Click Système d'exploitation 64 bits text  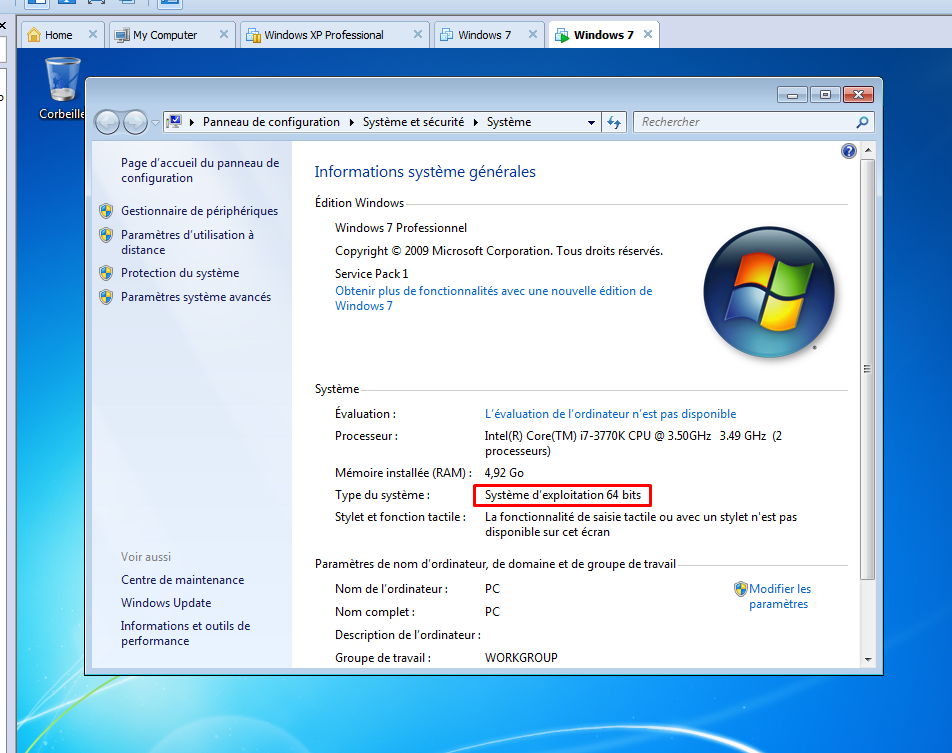tap(563, 495)
